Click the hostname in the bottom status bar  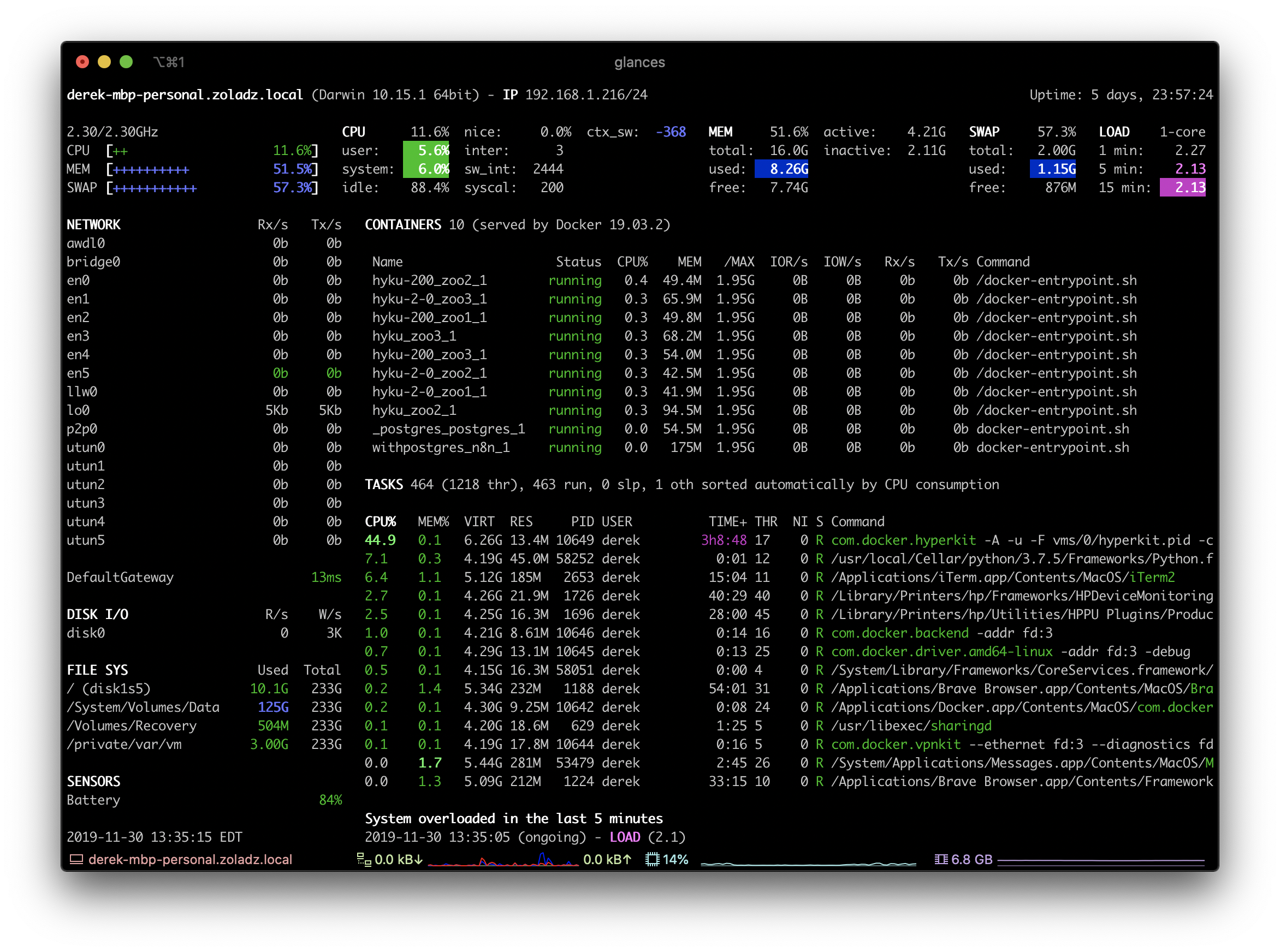coord(190,859)
